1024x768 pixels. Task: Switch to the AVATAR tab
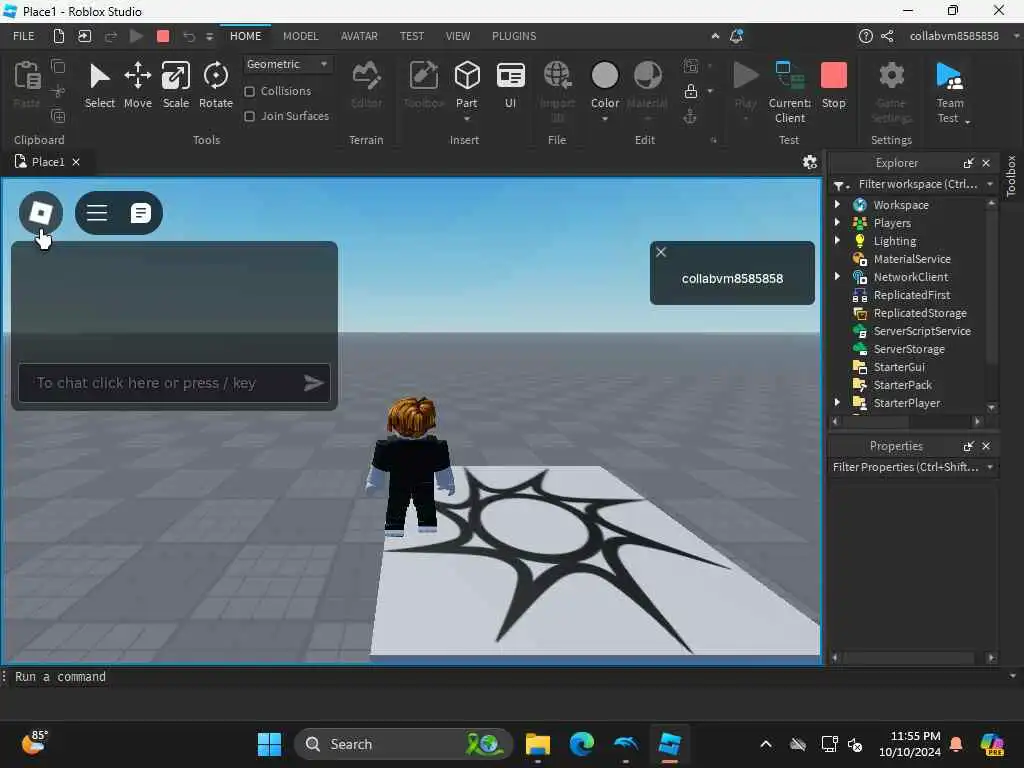pos(359,37)
